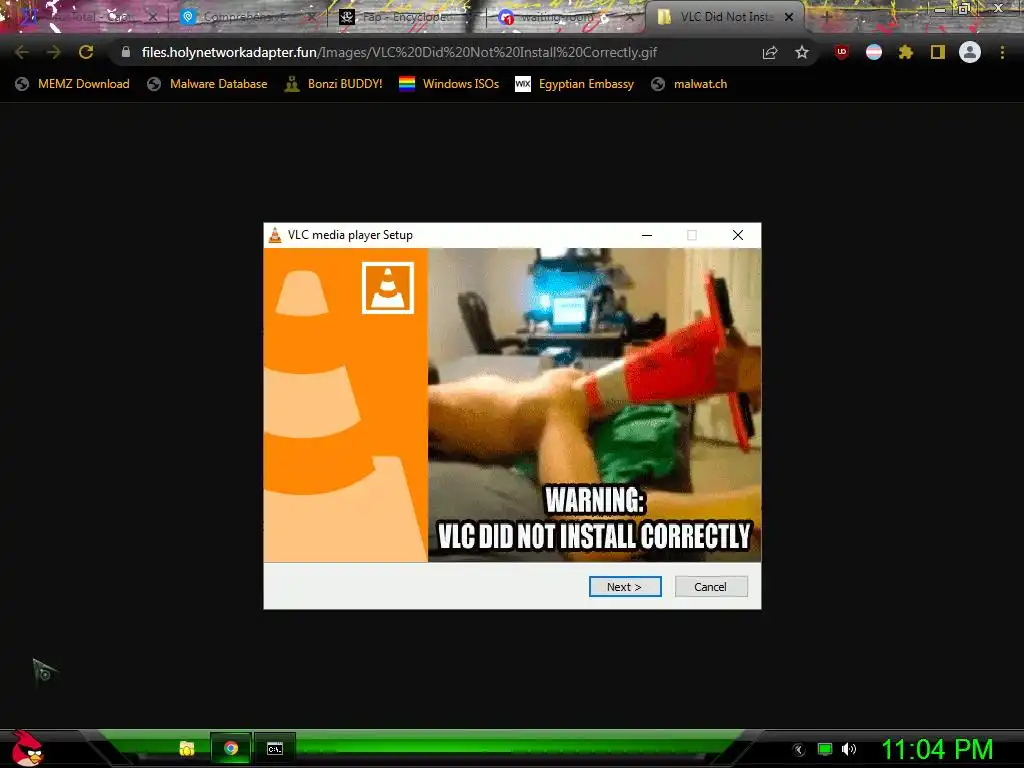Minimize the VLC media player Setup window

[647, 235]
